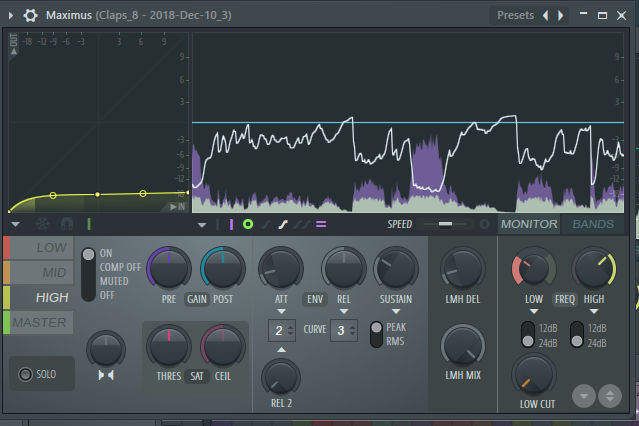Click the CEIL ceiling knob

[x=223, y=346]
